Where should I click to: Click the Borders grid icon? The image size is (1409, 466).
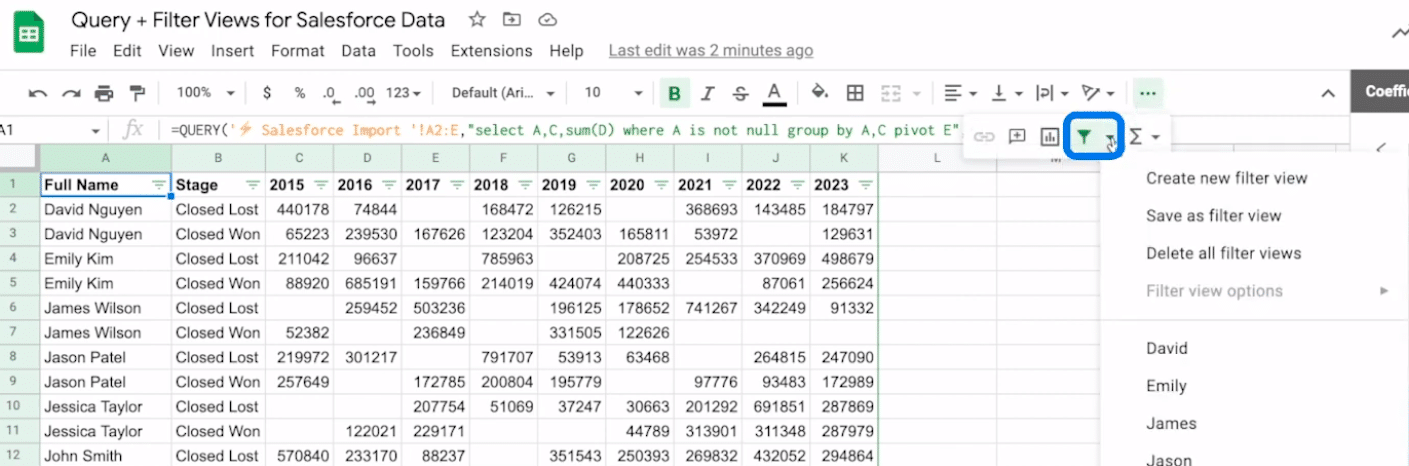pos(855,93)
